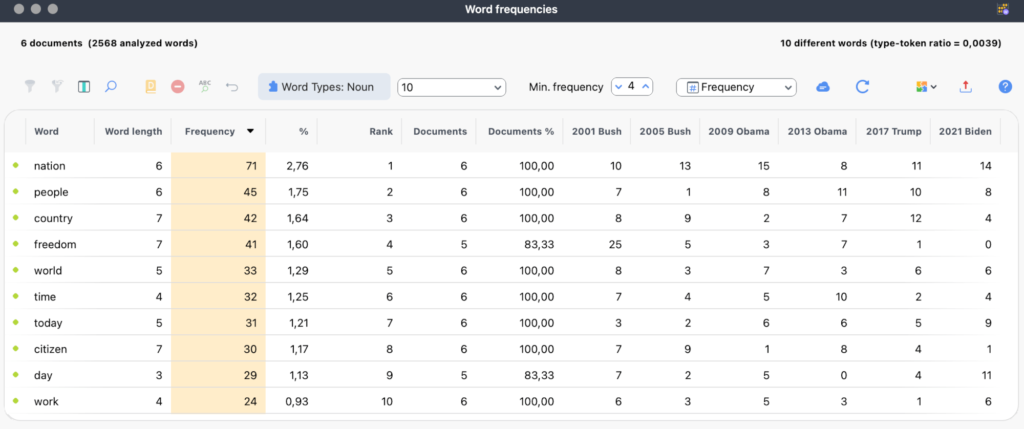Select the word "freedom" in the table

pos(55,244)
